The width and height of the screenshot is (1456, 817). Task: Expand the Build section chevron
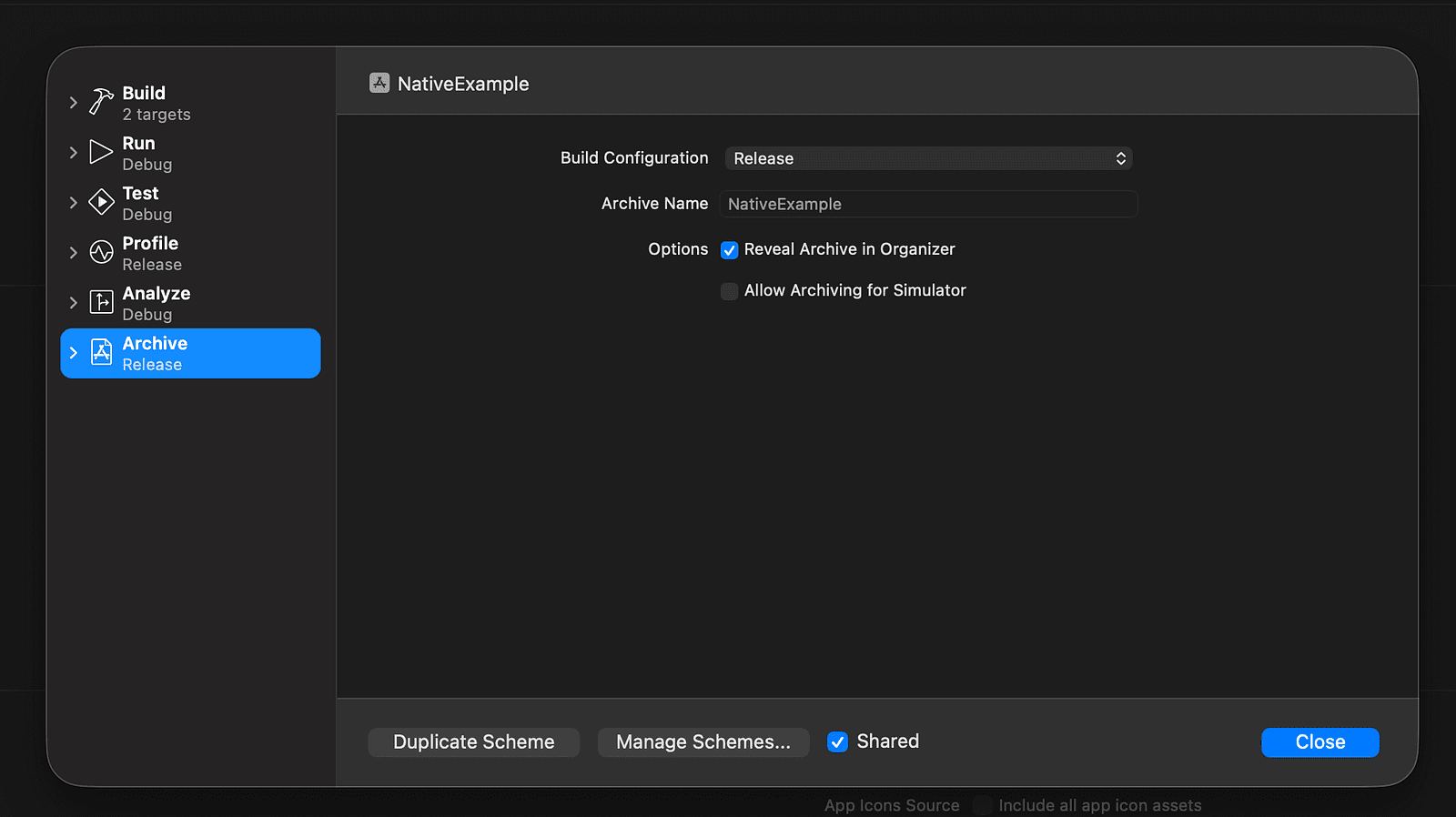click(74, 103)
